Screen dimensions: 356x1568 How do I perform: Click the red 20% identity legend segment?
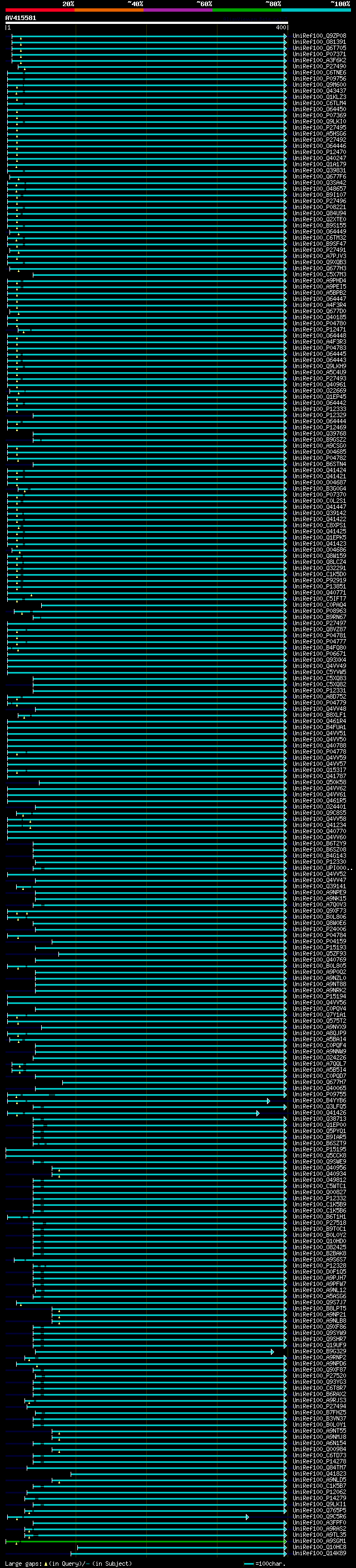tap(39, 11)
